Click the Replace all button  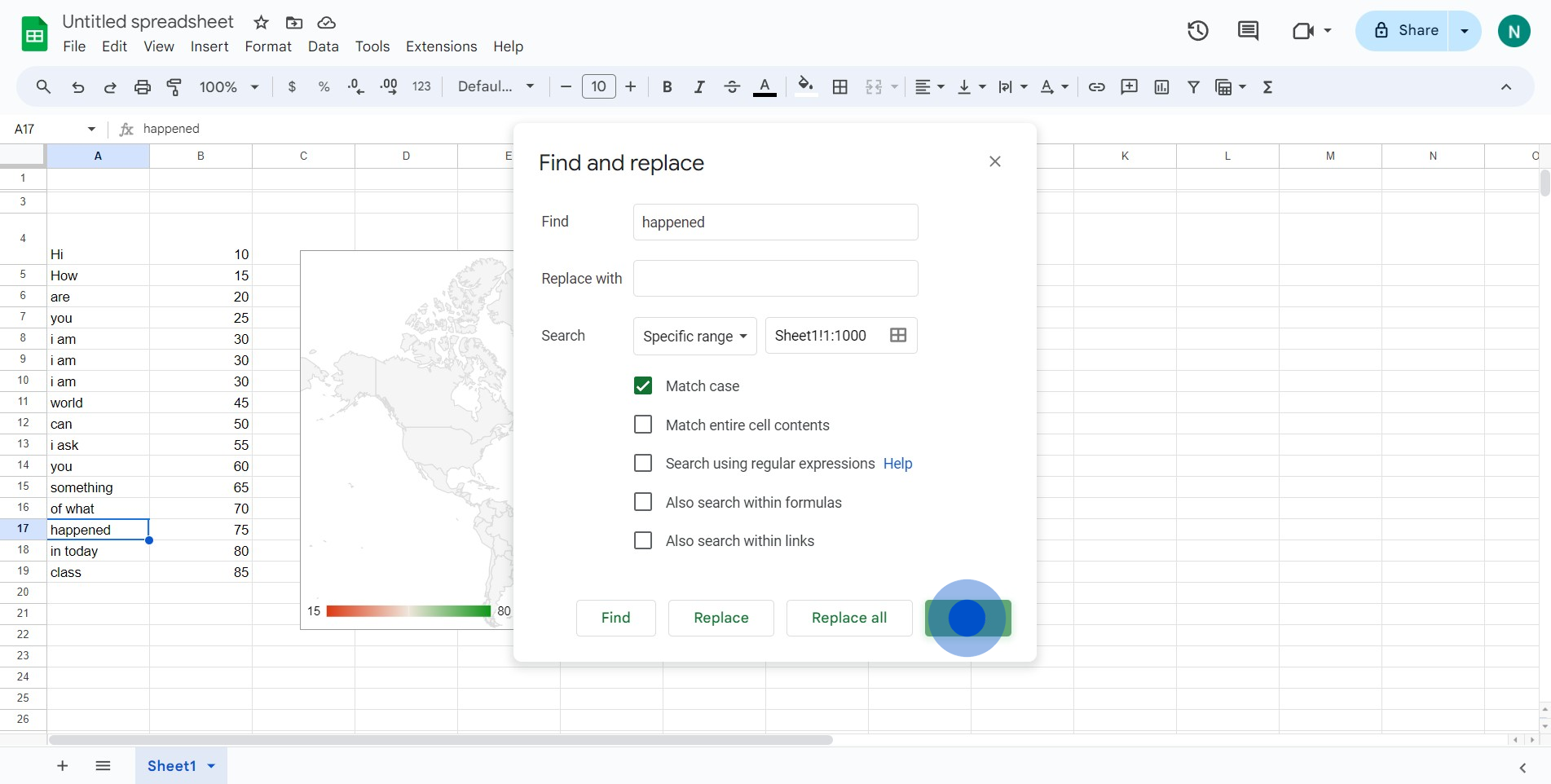[x=848, y=618]
